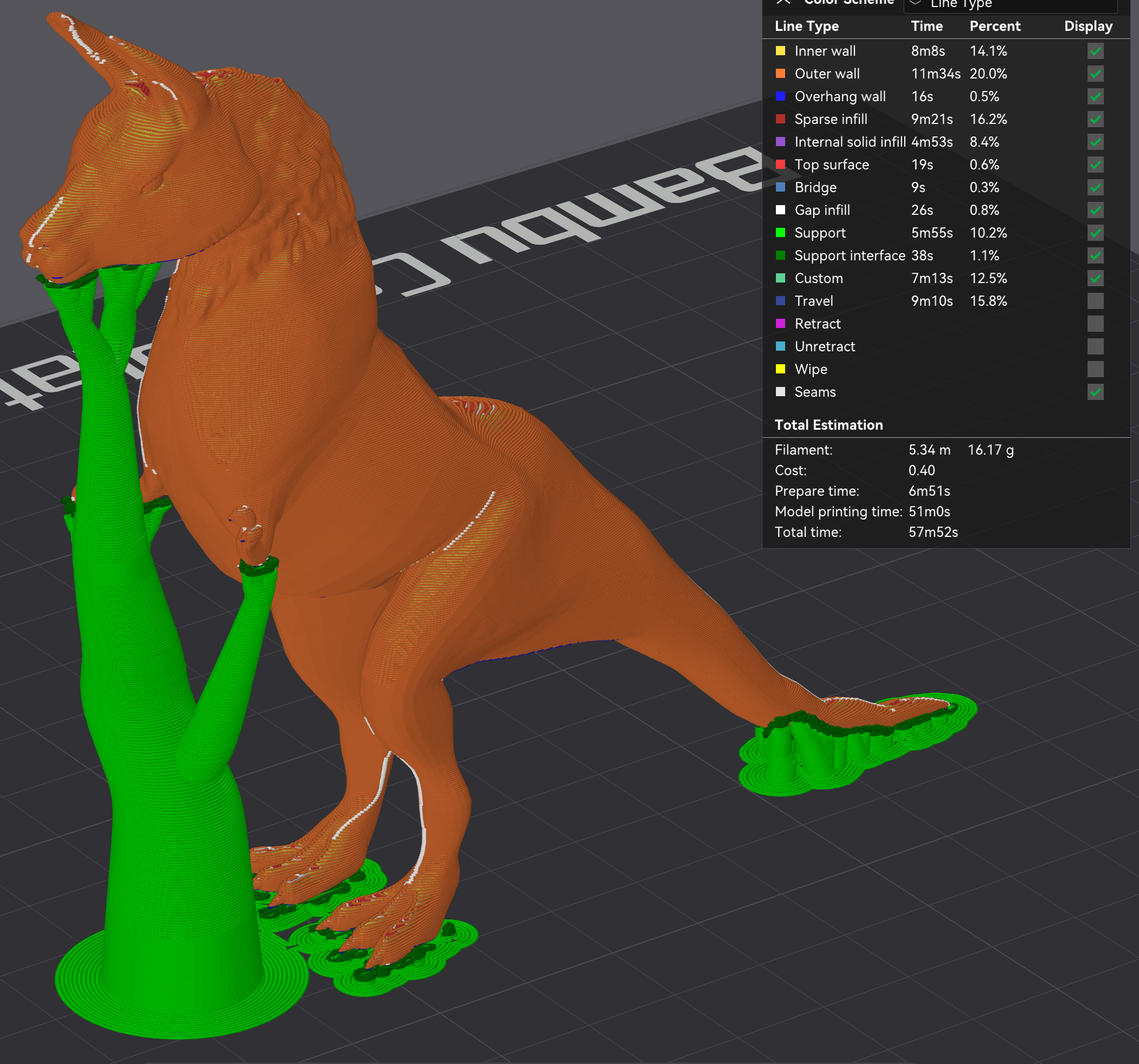Select the Support interface row label

850,255
